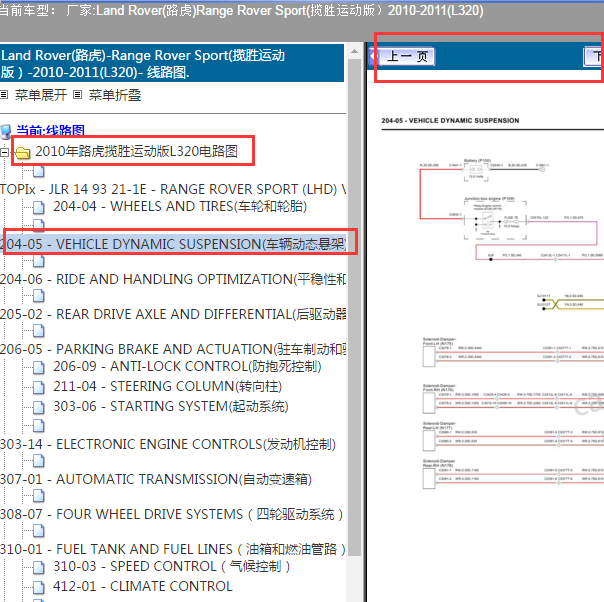This screenshot has width=604, height=602.
Task: Click the 当前车型 vehicle info bar text
Action: click(242, 10)
